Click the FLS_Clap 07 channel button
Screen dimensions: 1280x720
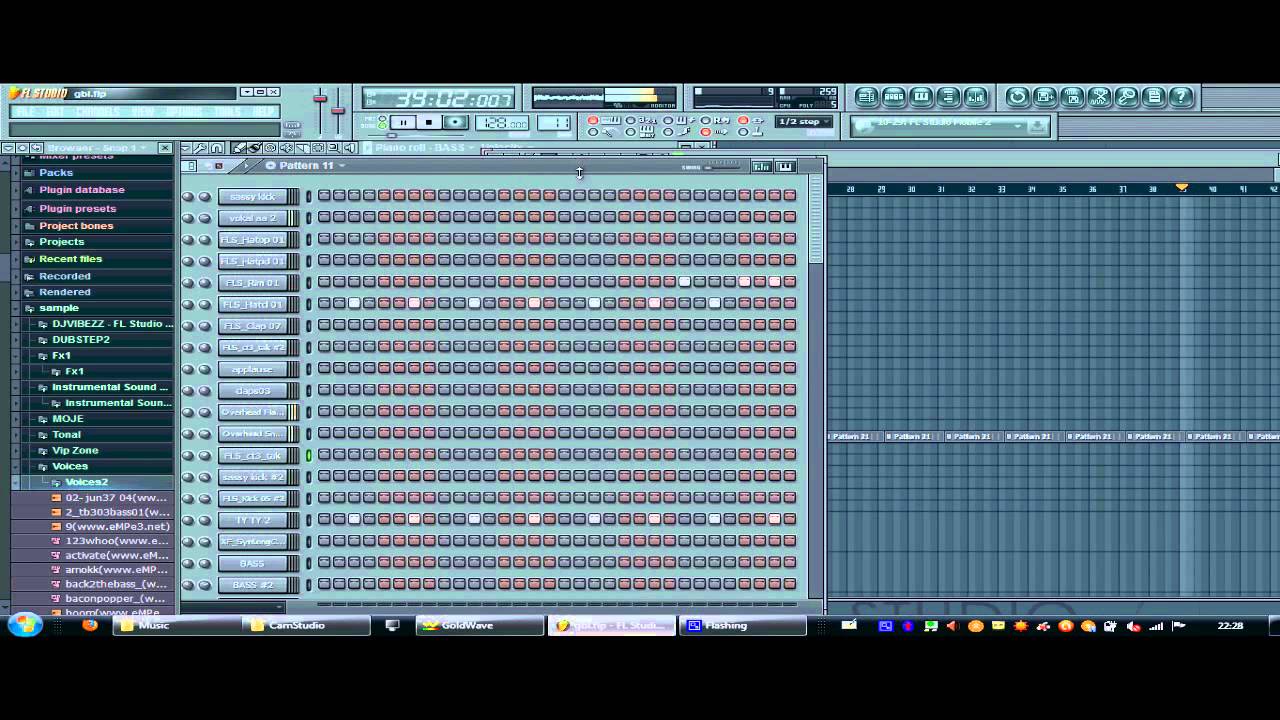(252, 326)
